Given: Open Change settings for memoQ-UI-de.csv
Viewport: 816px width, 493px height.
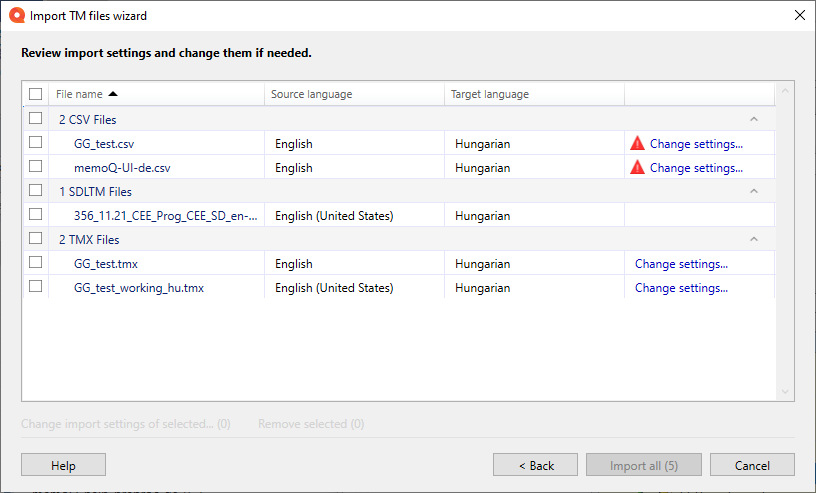Looking at the screenshot, I should [x=696, y=168].
